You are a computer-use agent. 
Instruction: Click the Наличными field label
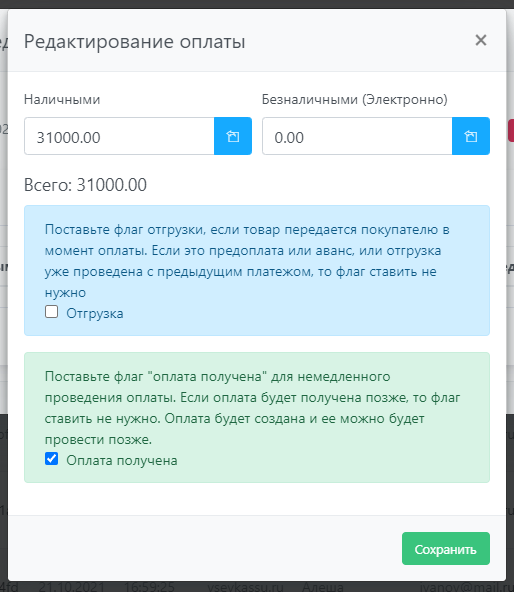[62, 99]
